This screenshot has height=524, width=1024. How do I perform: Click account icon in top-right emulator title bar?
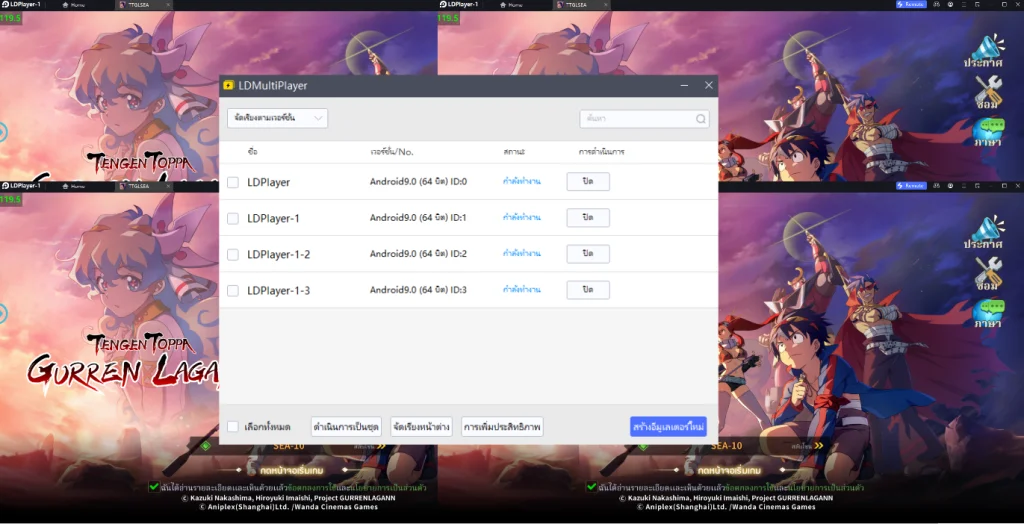950,4
